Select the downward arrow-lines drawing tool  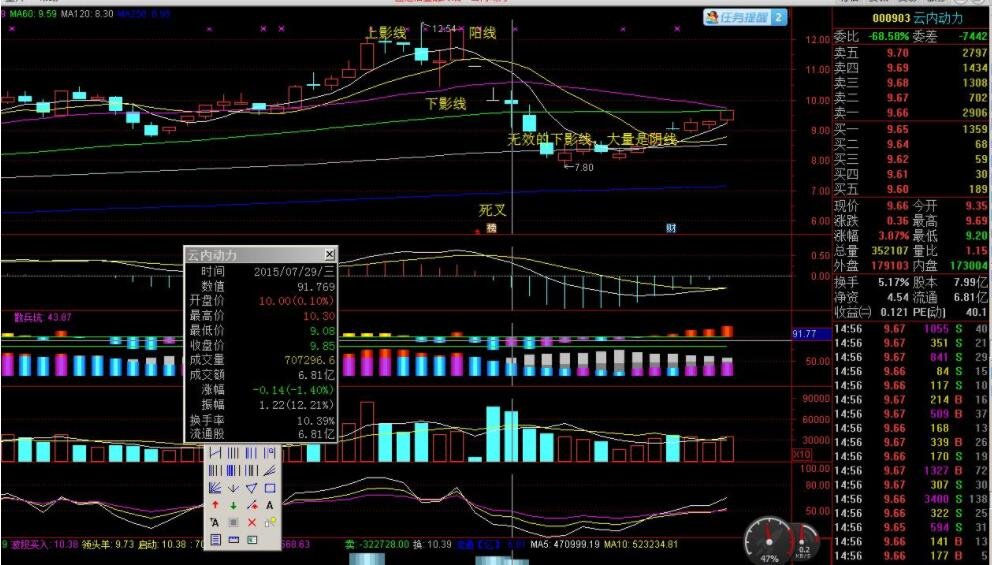tap(233, 488)
